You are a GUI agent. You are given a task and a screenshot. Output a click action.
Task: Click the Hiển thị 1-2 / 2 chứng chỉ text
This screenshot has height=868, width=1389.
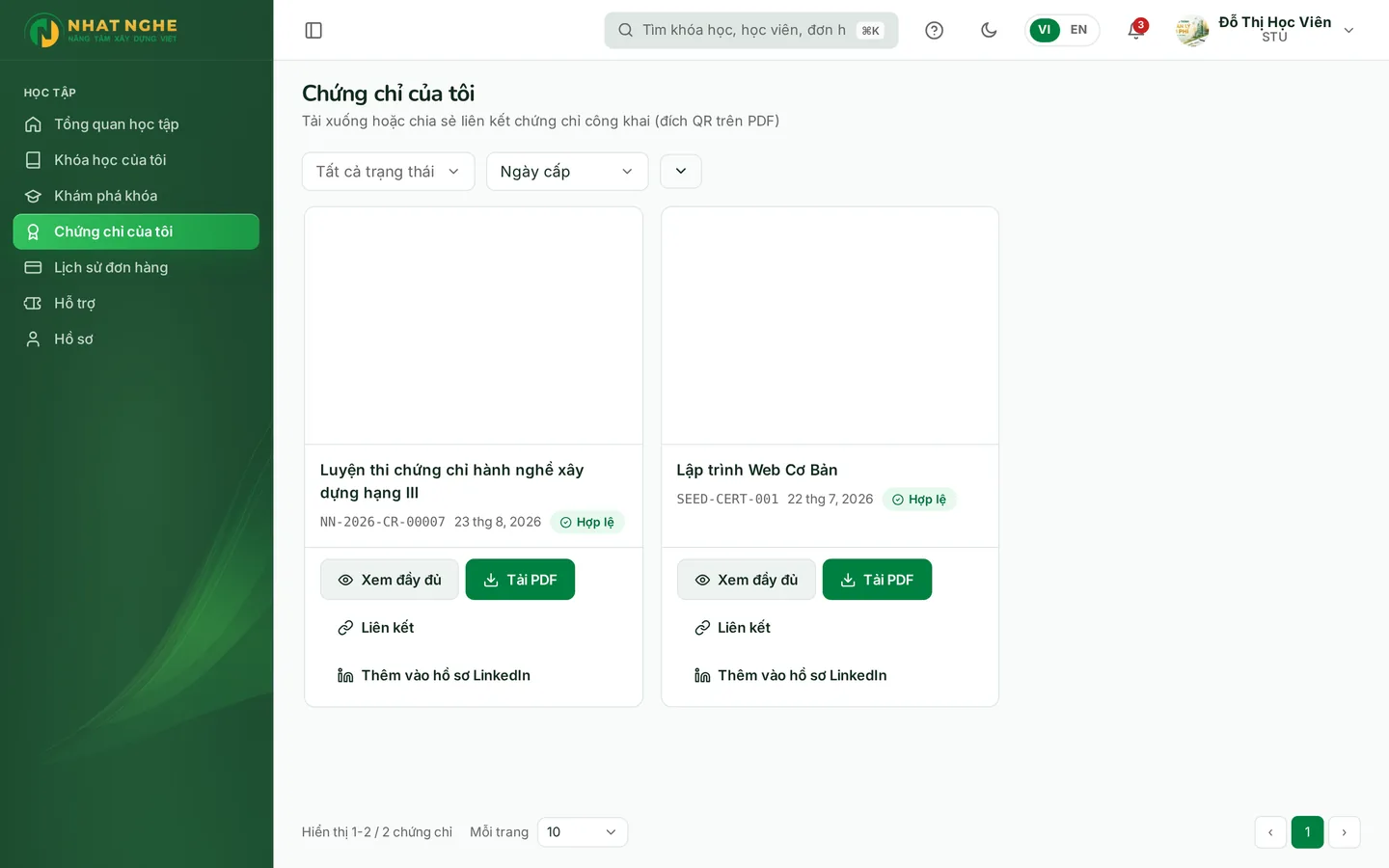click(x=377, y=832)
